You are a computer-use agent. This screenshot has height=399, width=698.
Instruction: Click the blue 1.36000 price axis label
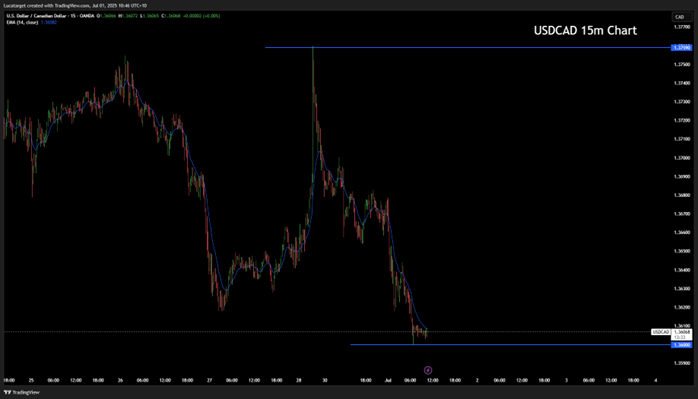682,345
